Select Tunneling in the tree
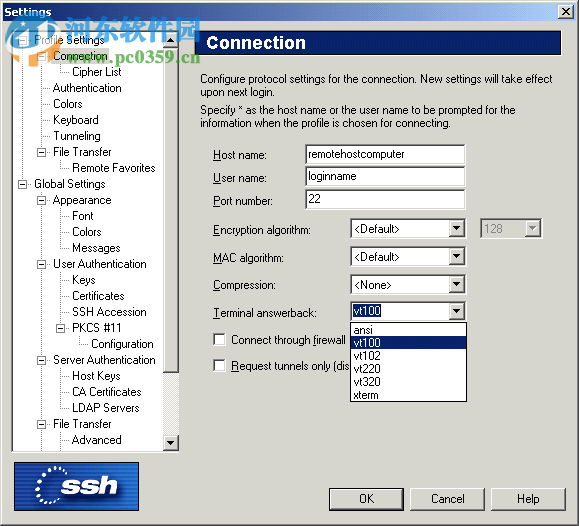 (x=77, y=136)
